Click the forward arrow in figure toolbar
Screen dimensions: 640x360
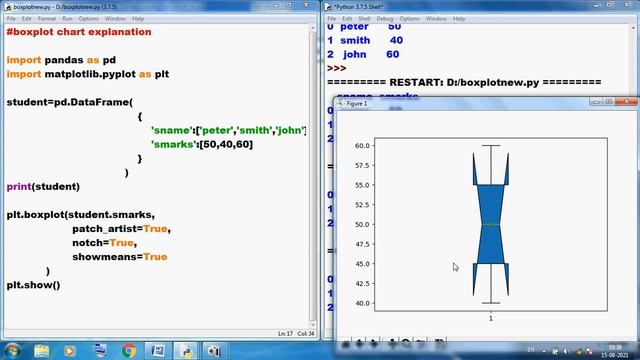(x=373, y=344)
